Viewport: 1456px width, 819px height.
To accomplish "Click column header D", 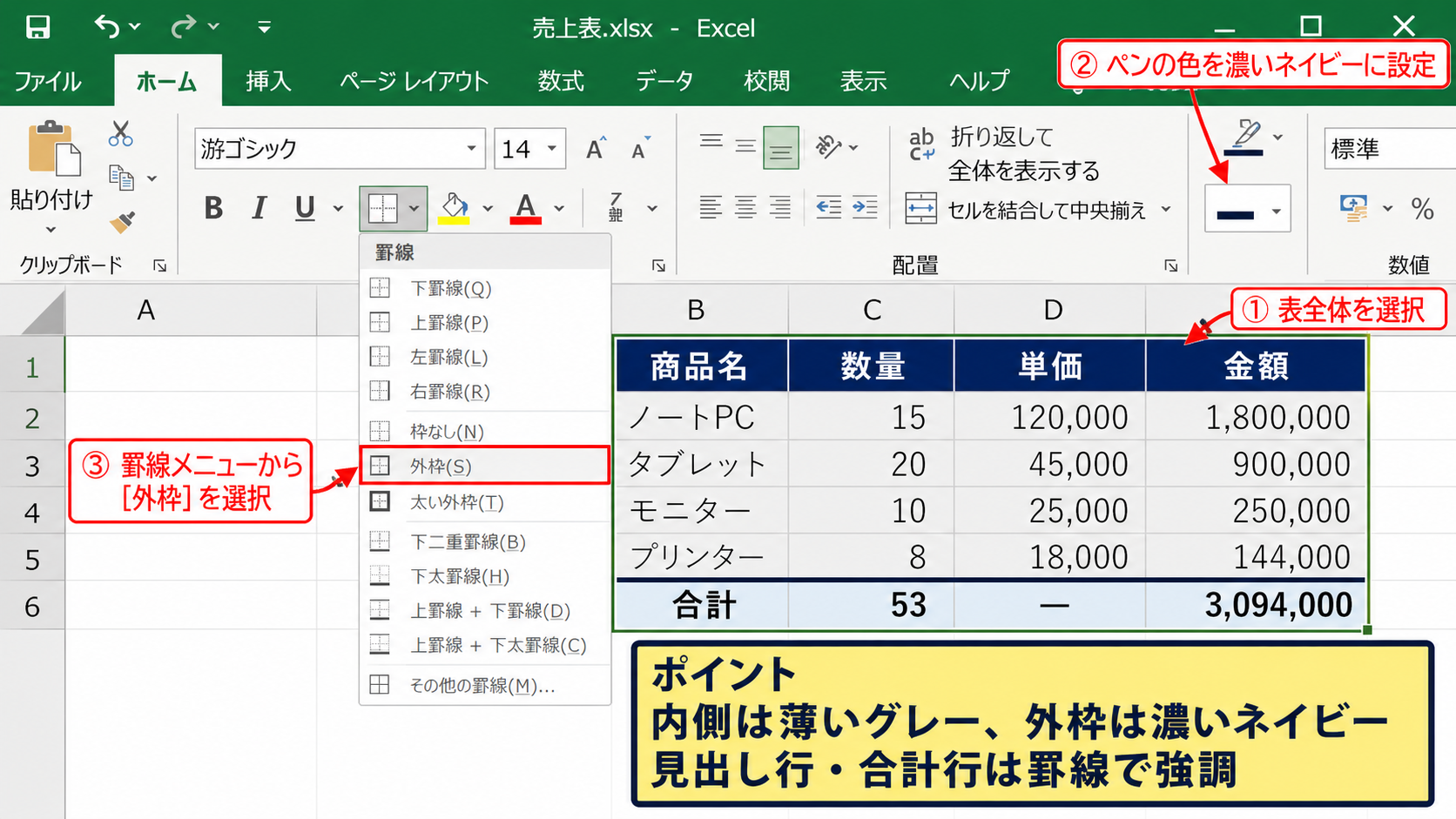I will (1051, 311).
